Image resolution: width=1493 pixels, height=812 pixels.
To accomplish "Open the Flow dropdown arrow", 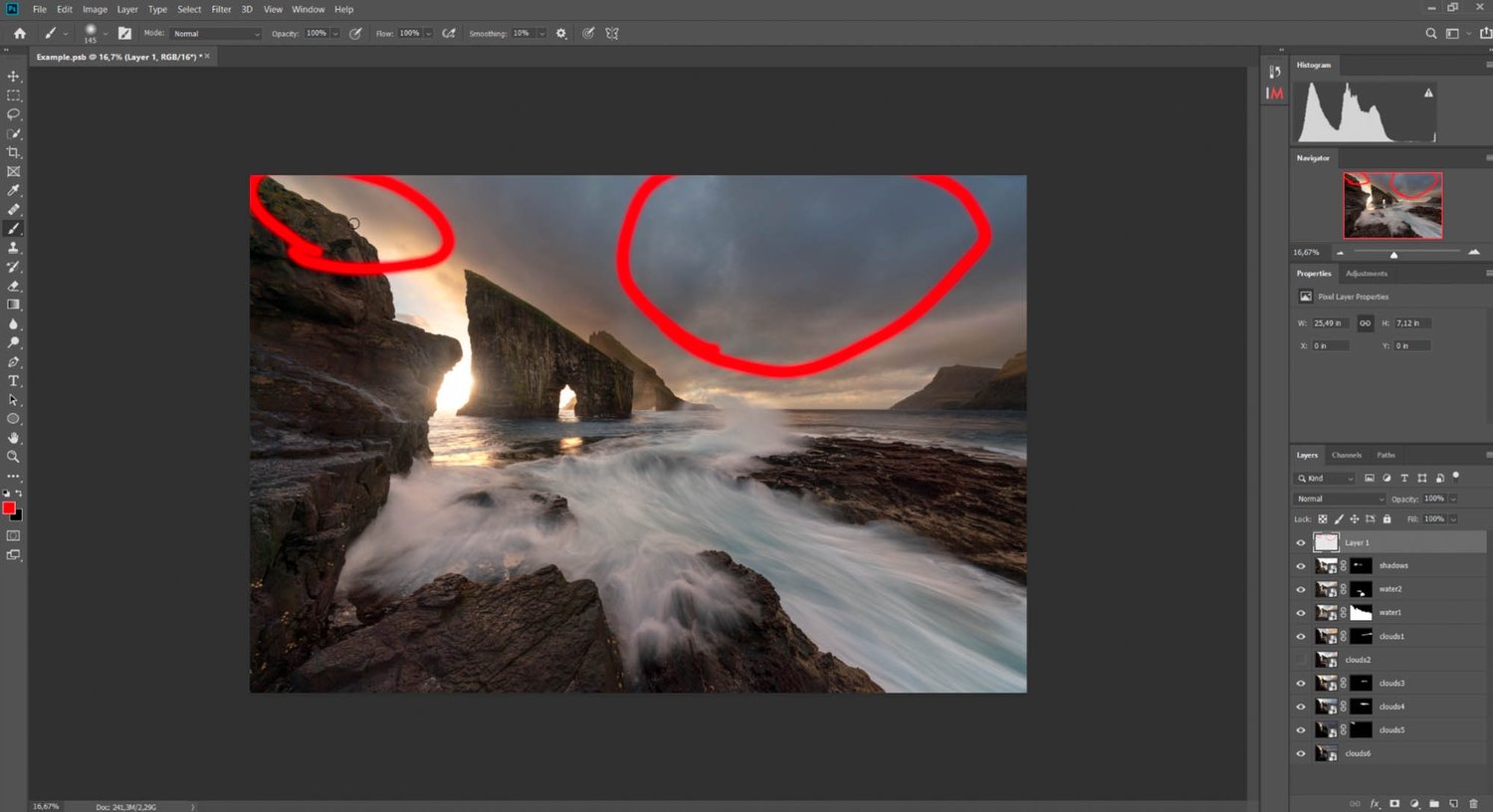I will pyautogui.click(x=429, y=34).
